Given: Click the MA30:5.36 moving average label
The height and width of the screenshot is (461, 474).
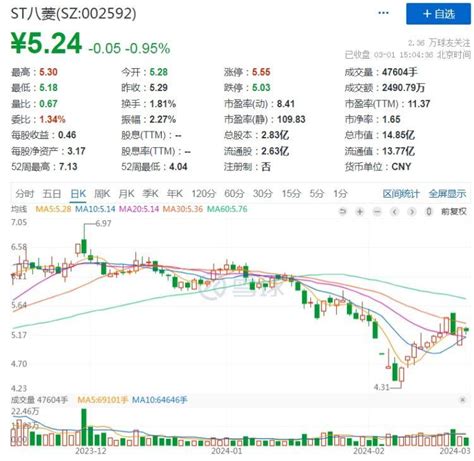Looking at the screenshot, I should click(183, 209).
